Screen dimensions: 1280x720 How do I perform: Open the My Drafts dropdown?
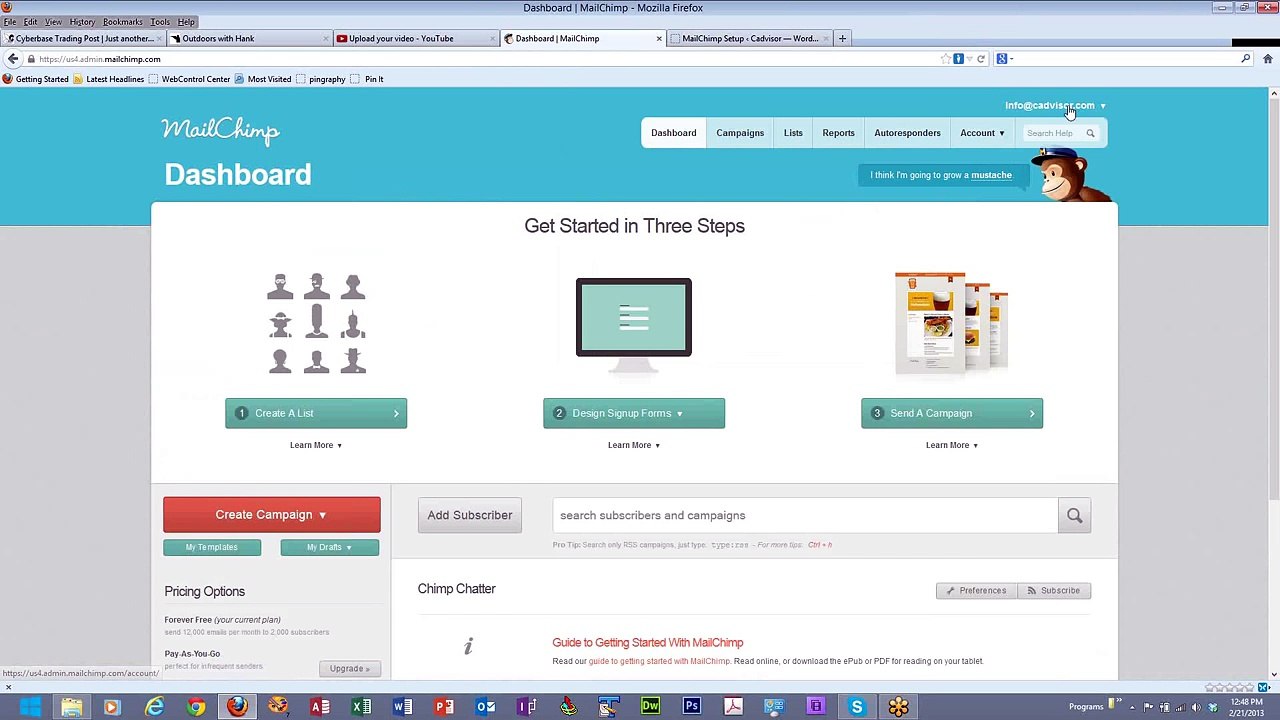click(329, 547)
